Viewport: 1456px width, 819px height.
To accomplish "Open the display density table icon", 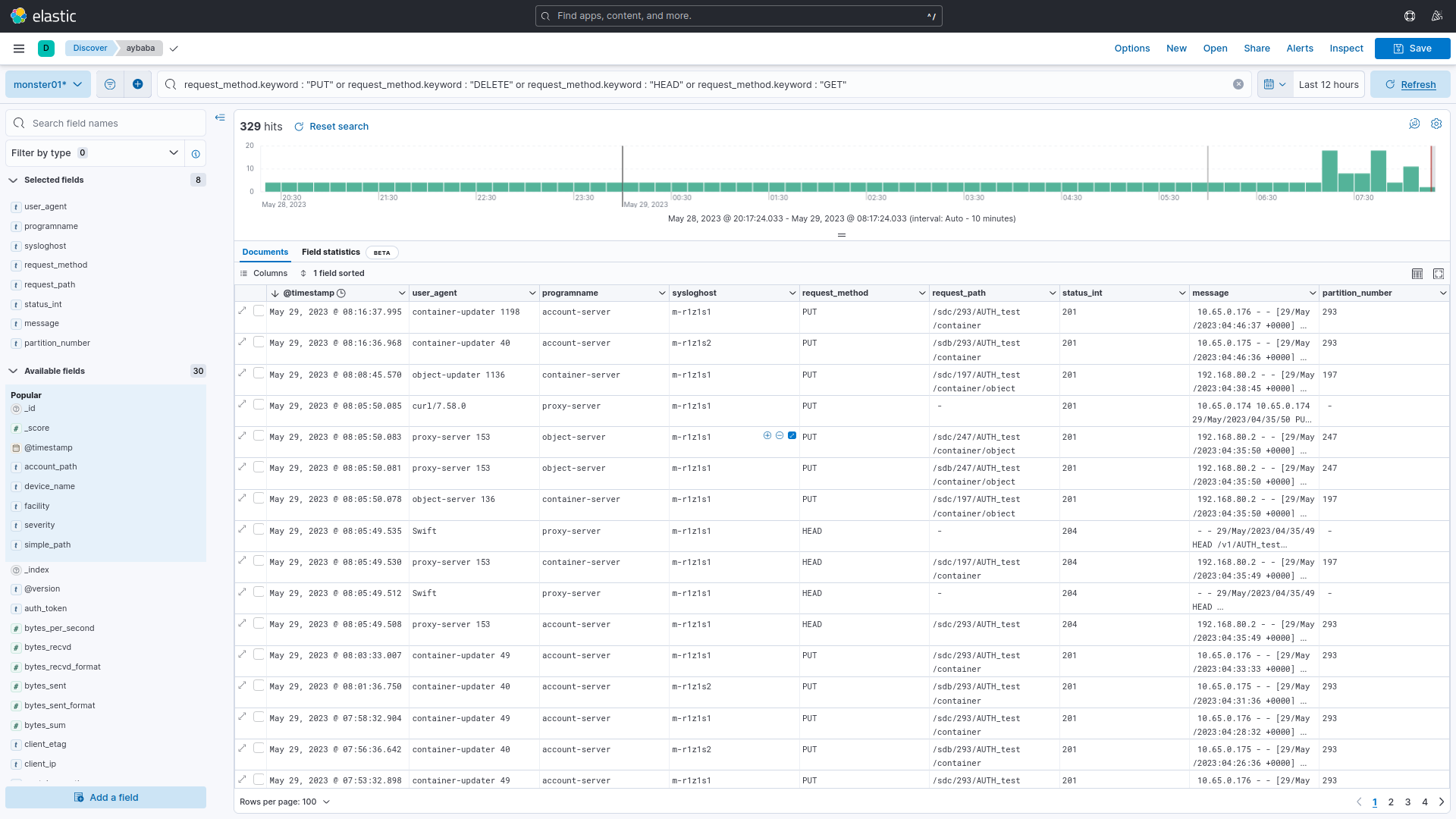I will [x=1417, y=274].
